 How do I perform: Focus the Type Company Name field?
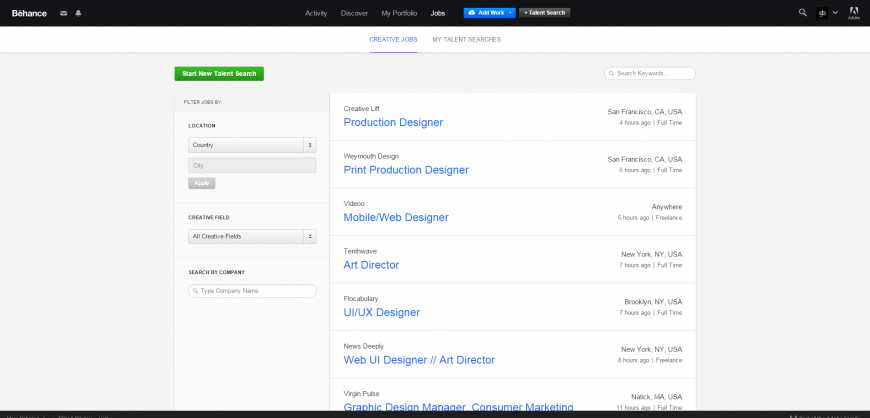click(252, 291)
